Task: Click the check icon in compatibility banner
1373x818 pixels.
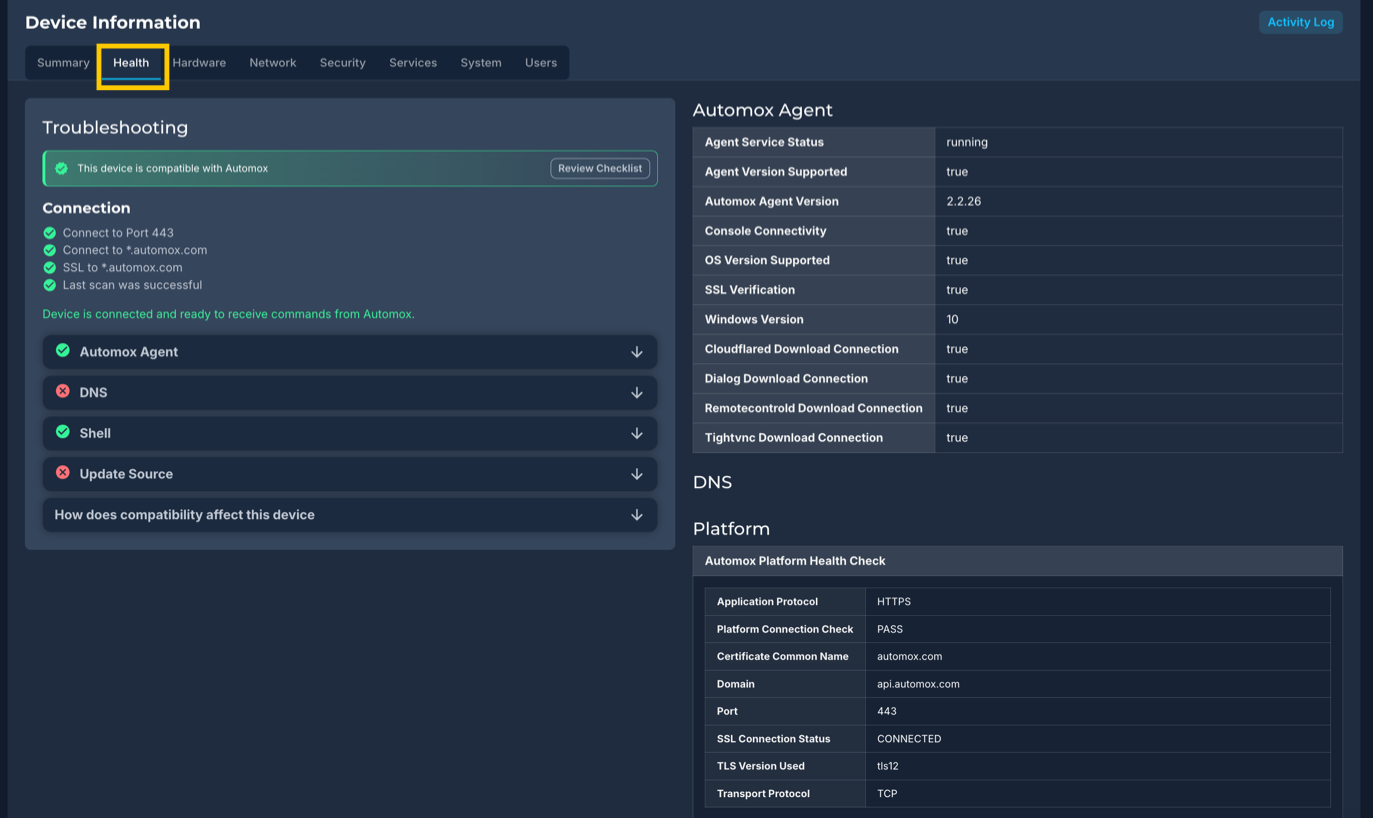Action: coord(62,168)
